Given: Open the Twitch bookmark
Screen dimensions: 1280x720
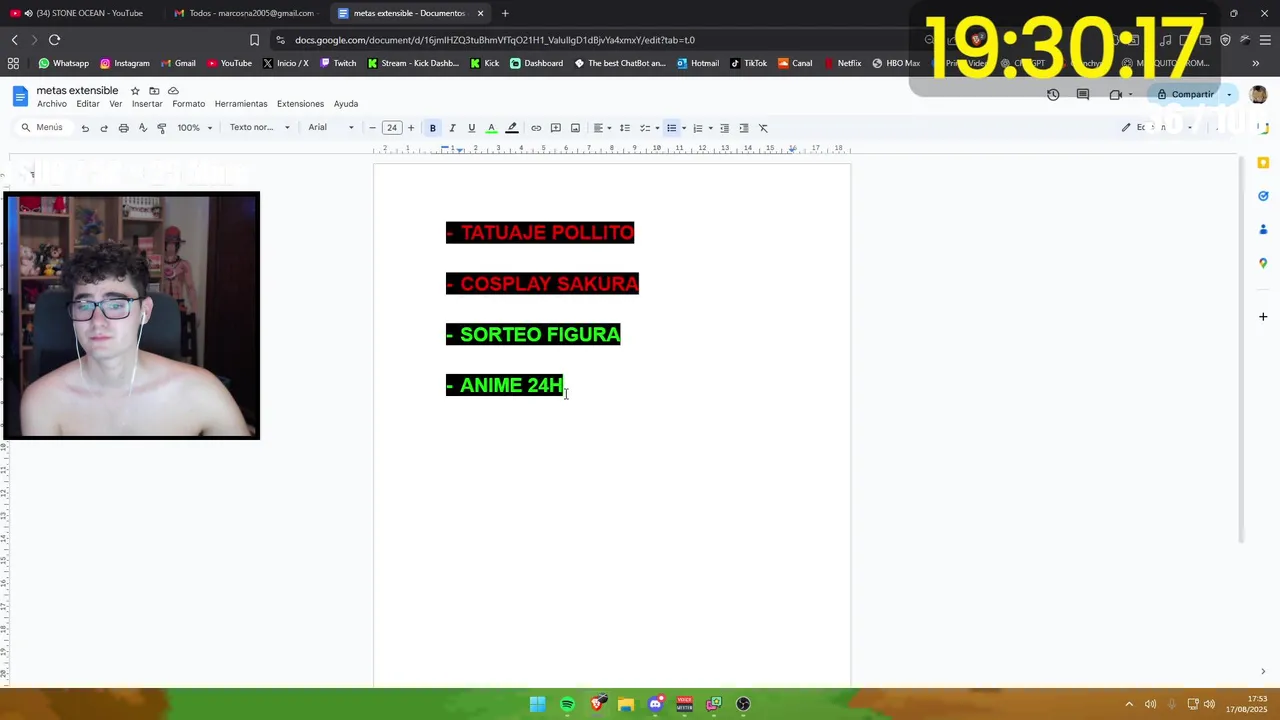Looking at the screenshot, I should click(x=338, y=63).
